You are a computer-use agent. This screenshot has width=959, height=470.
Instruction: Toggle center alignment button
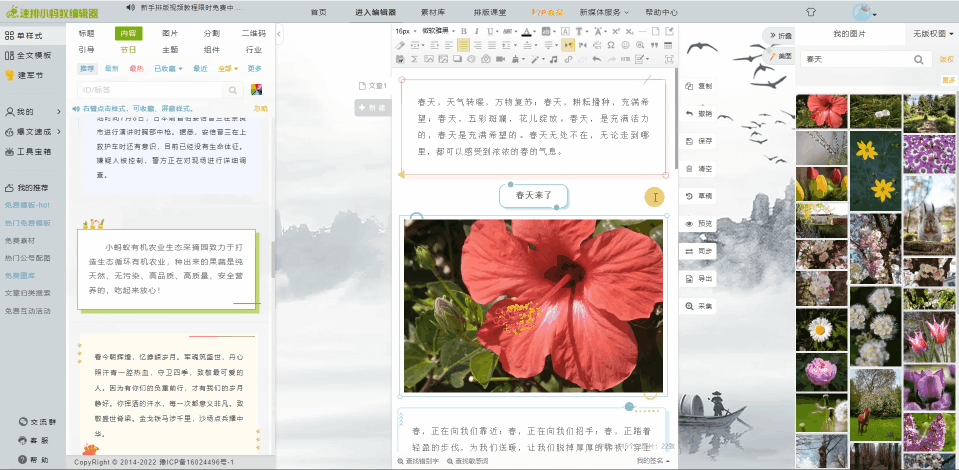tap(464, 45)
